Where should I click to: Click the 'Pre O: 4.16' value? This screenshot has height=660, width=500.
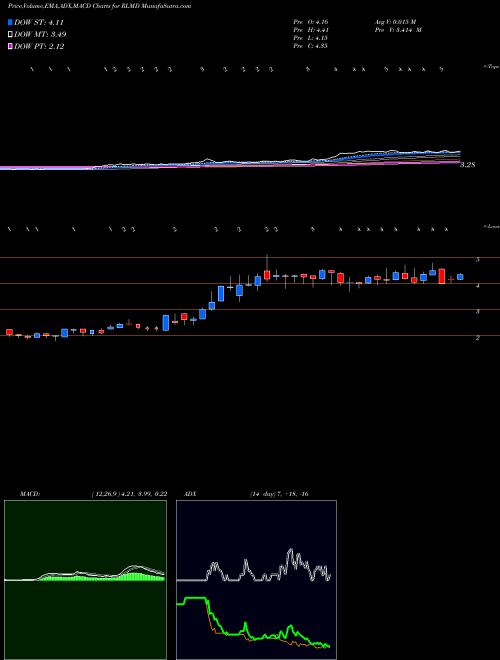pyautogui.click(x=311, y=21)
